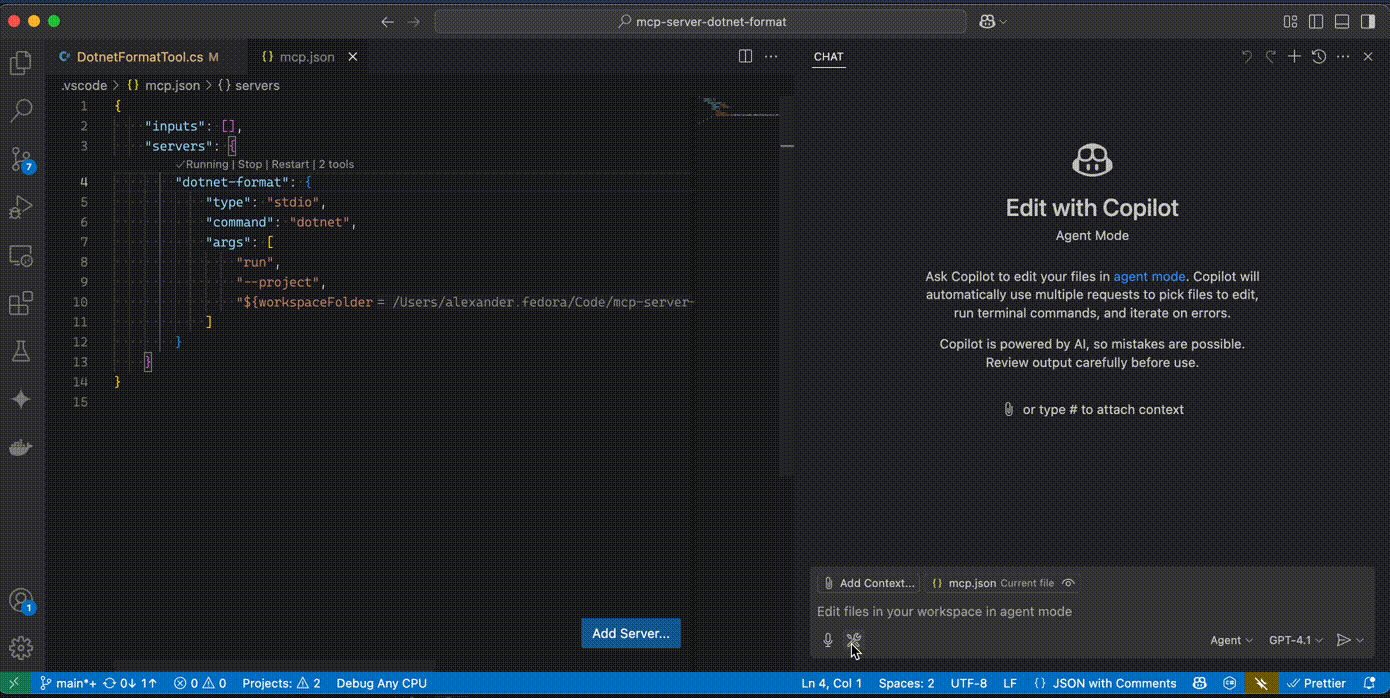Open the Agent mode dropdown
Viewport: 1390px width, 698px height.
point(1231,640)
